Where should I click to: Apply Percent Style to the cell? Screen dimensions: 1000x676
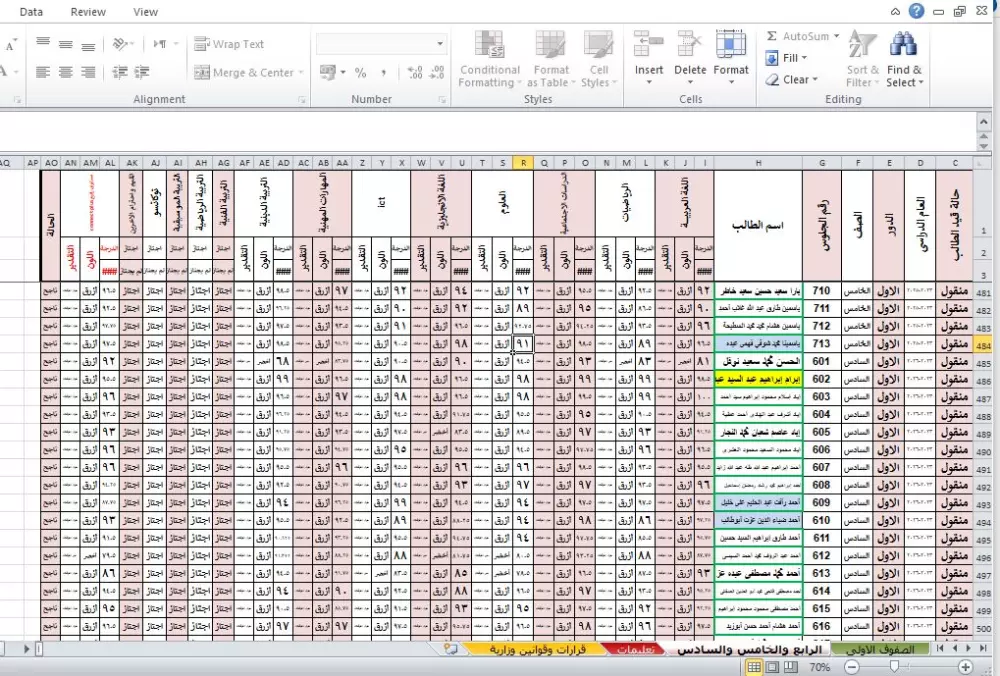[360, 72]
